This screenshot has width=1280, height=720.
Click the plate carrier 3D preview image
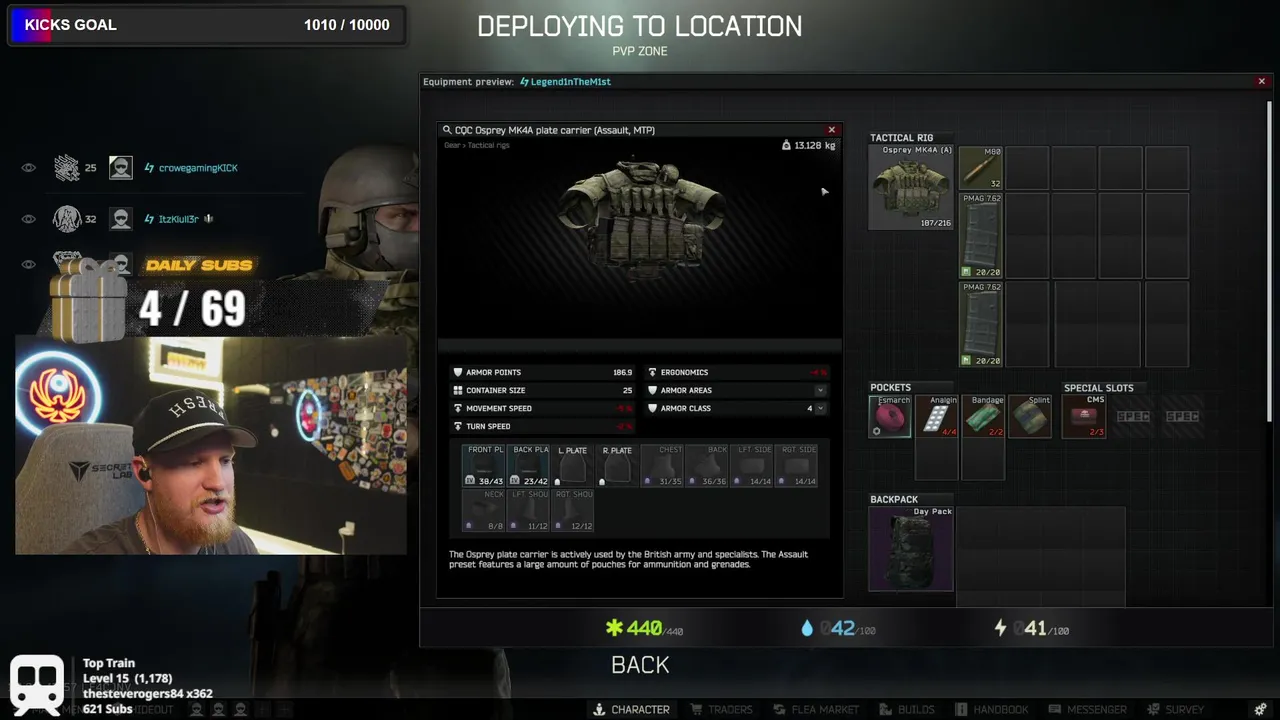point(640,220)
